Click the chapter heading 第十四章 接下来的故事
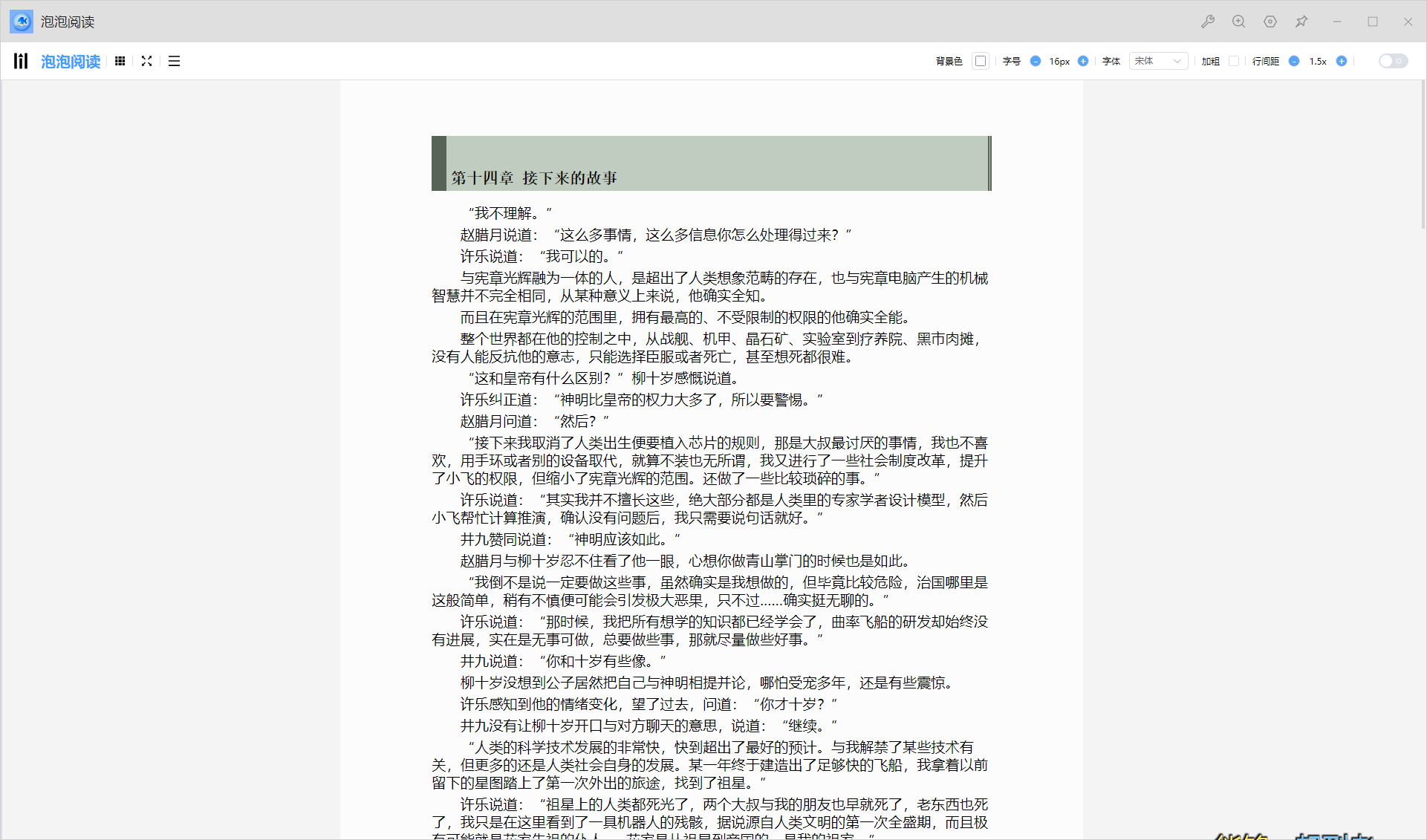1427x840 pixels. pyautogui.click(x=534, y=178)
